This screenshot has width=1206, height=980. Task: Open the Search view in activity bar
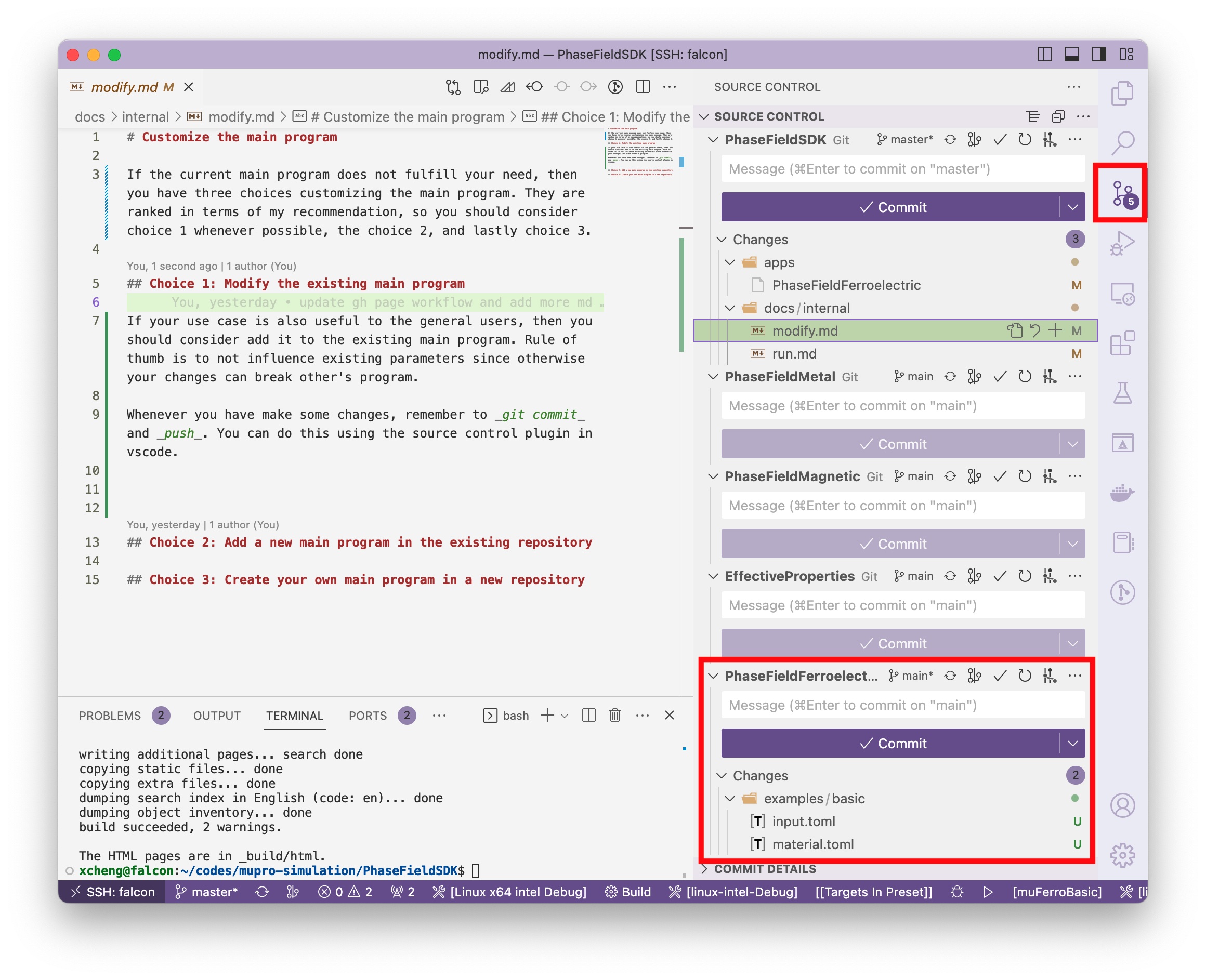[1122, 143]
